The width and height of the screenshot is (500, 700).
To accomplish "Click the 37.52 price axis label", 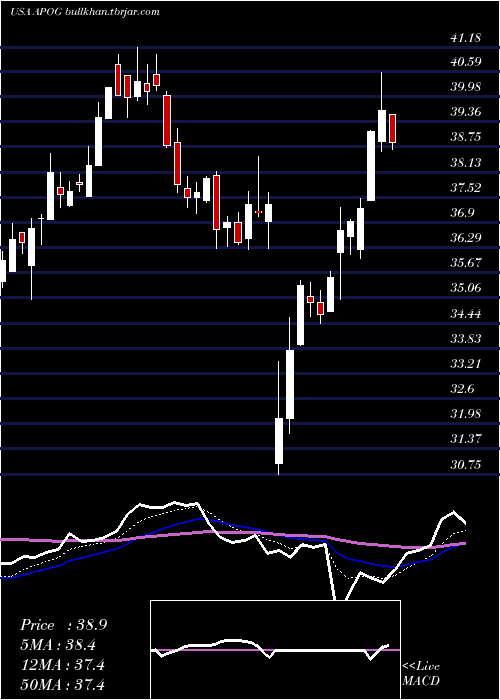I will [466, 188].
